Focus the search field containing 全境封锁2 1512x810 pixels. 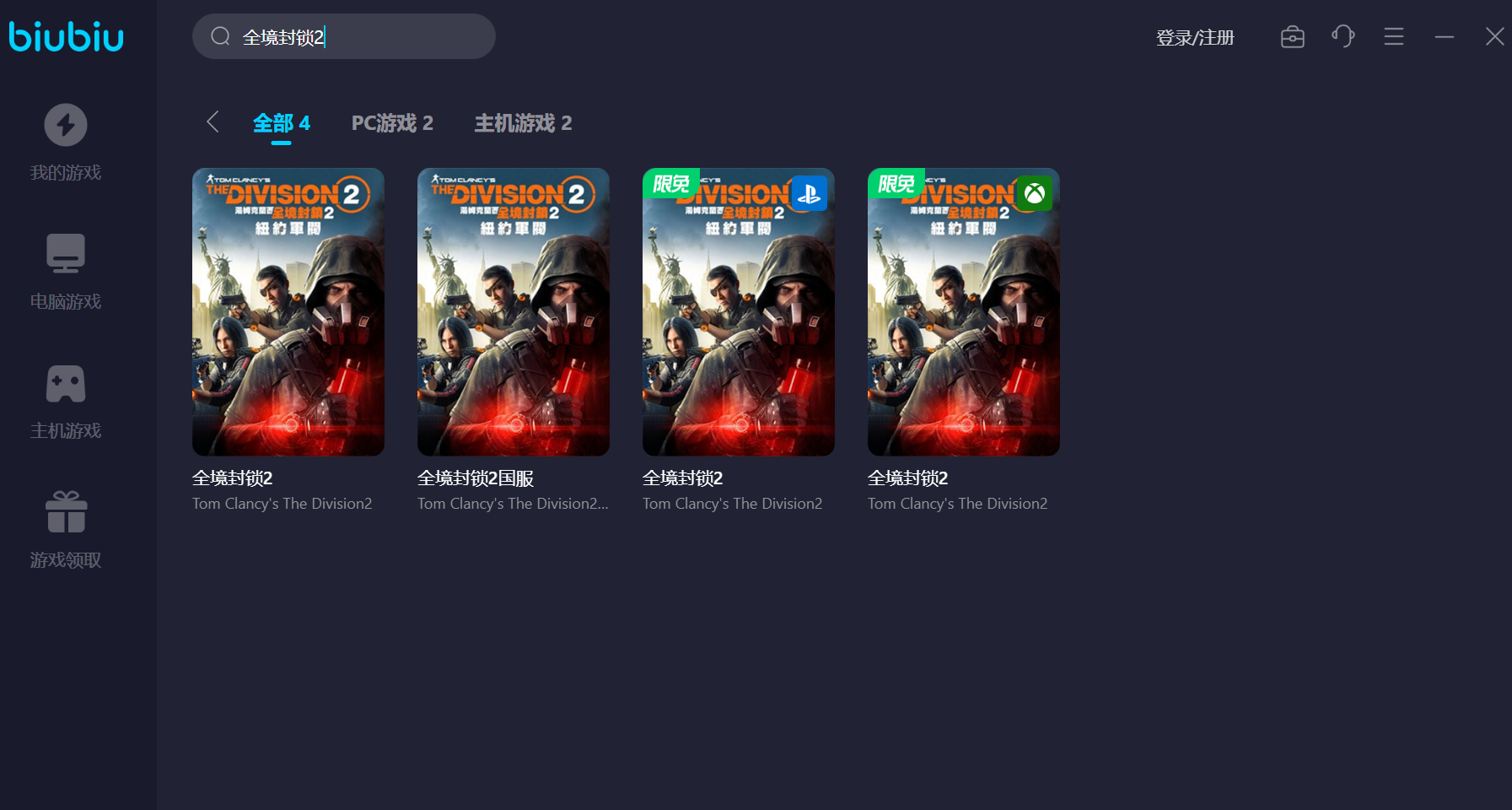click(x=344, y=36)
